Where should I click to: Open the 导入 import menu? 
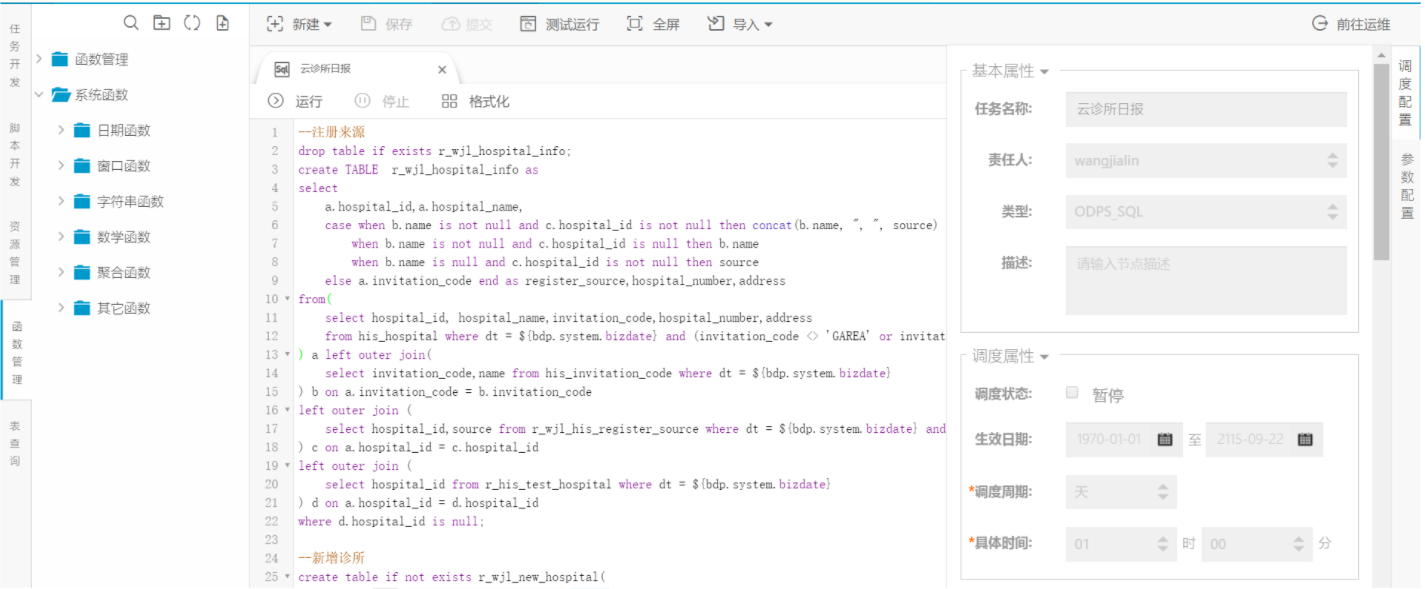740,24
